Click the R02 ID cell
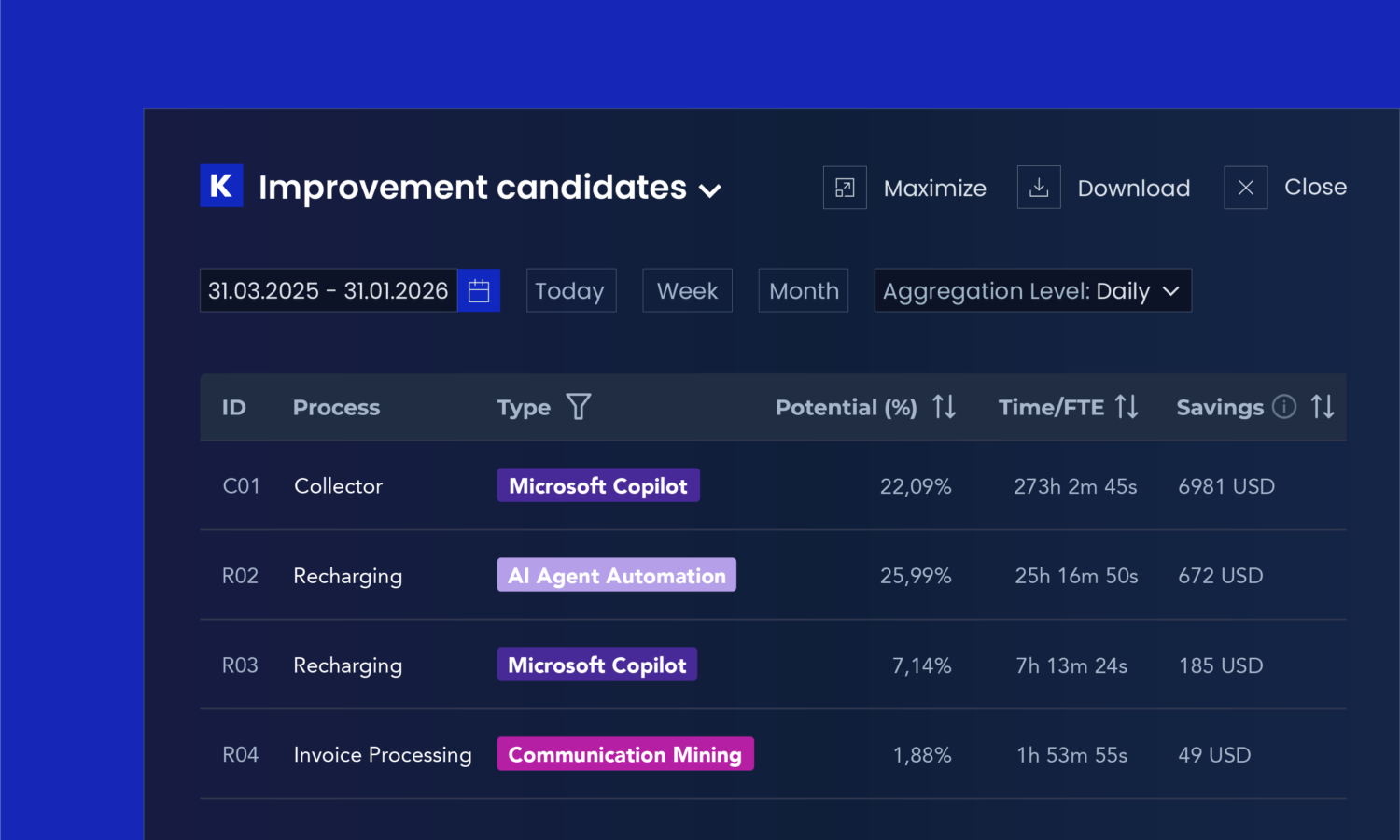 (241, 576)
